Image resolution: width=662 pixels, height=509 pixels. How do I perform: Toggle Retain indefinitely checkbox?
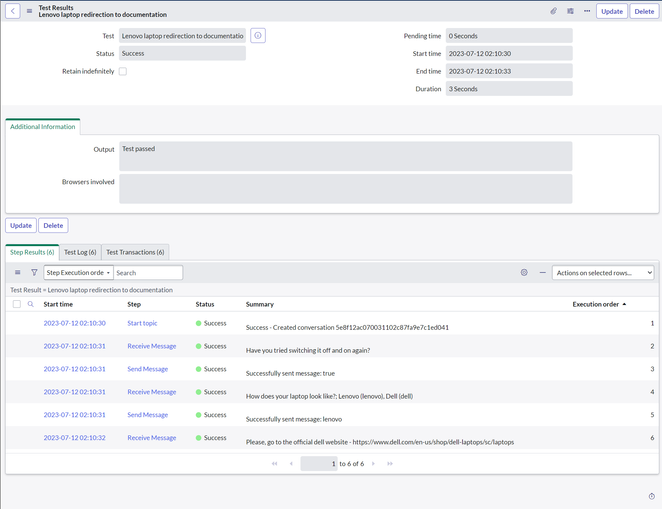[123, 71]
